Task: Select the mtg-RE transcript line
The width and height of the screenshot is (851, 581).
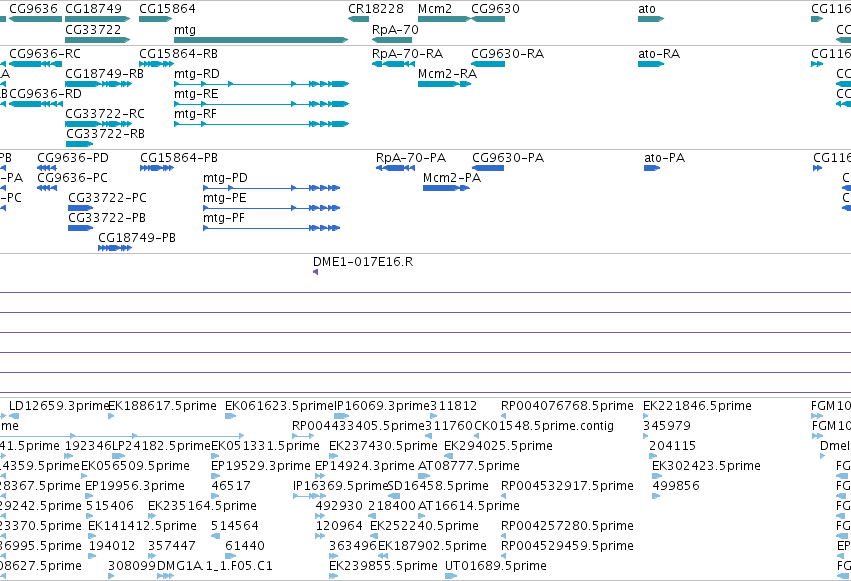Action: coord(261,104)
